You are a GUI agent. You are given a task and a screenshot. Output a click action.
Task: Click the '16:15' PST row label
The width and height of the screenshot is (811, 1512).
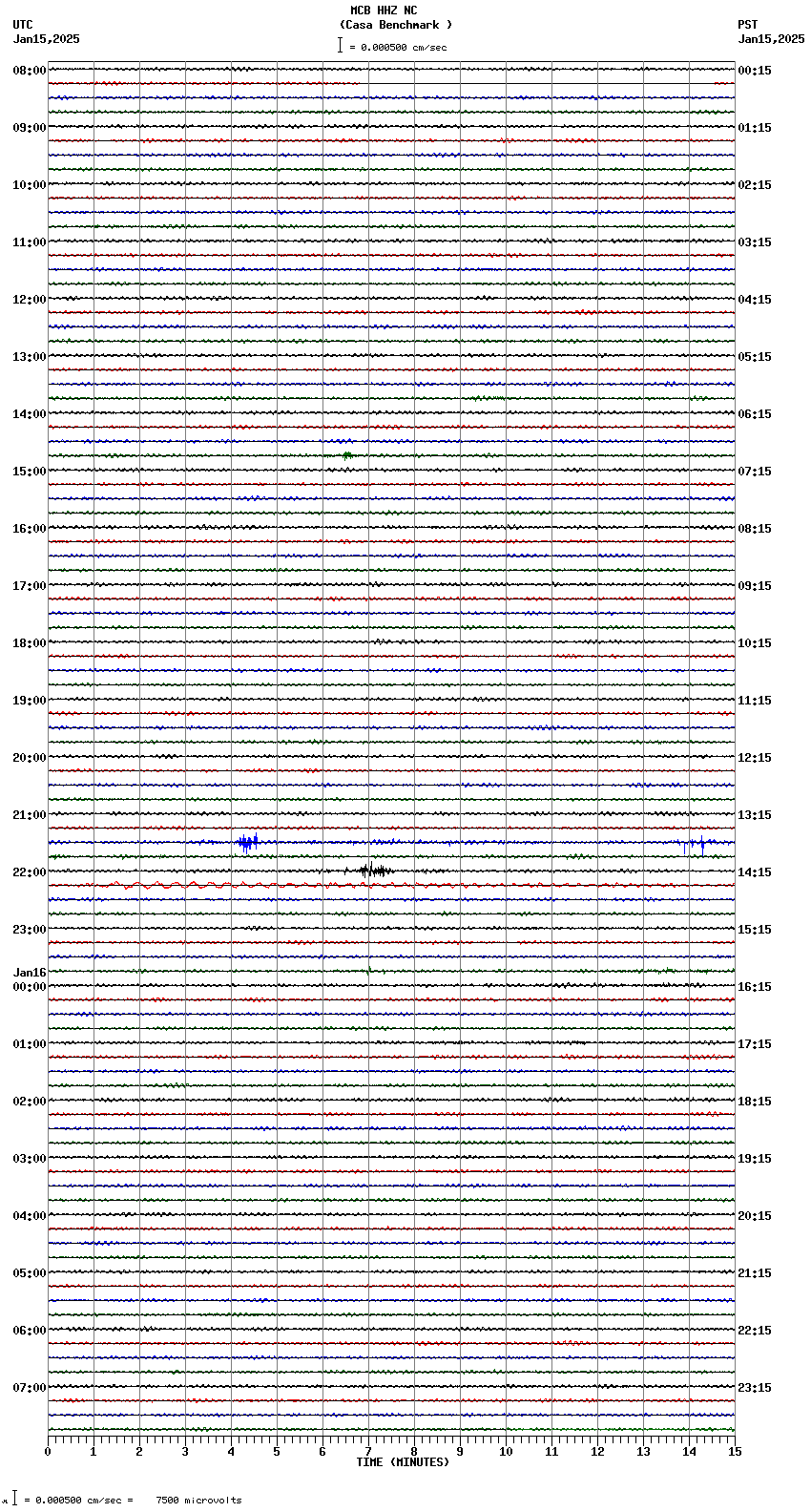point(755,987)
